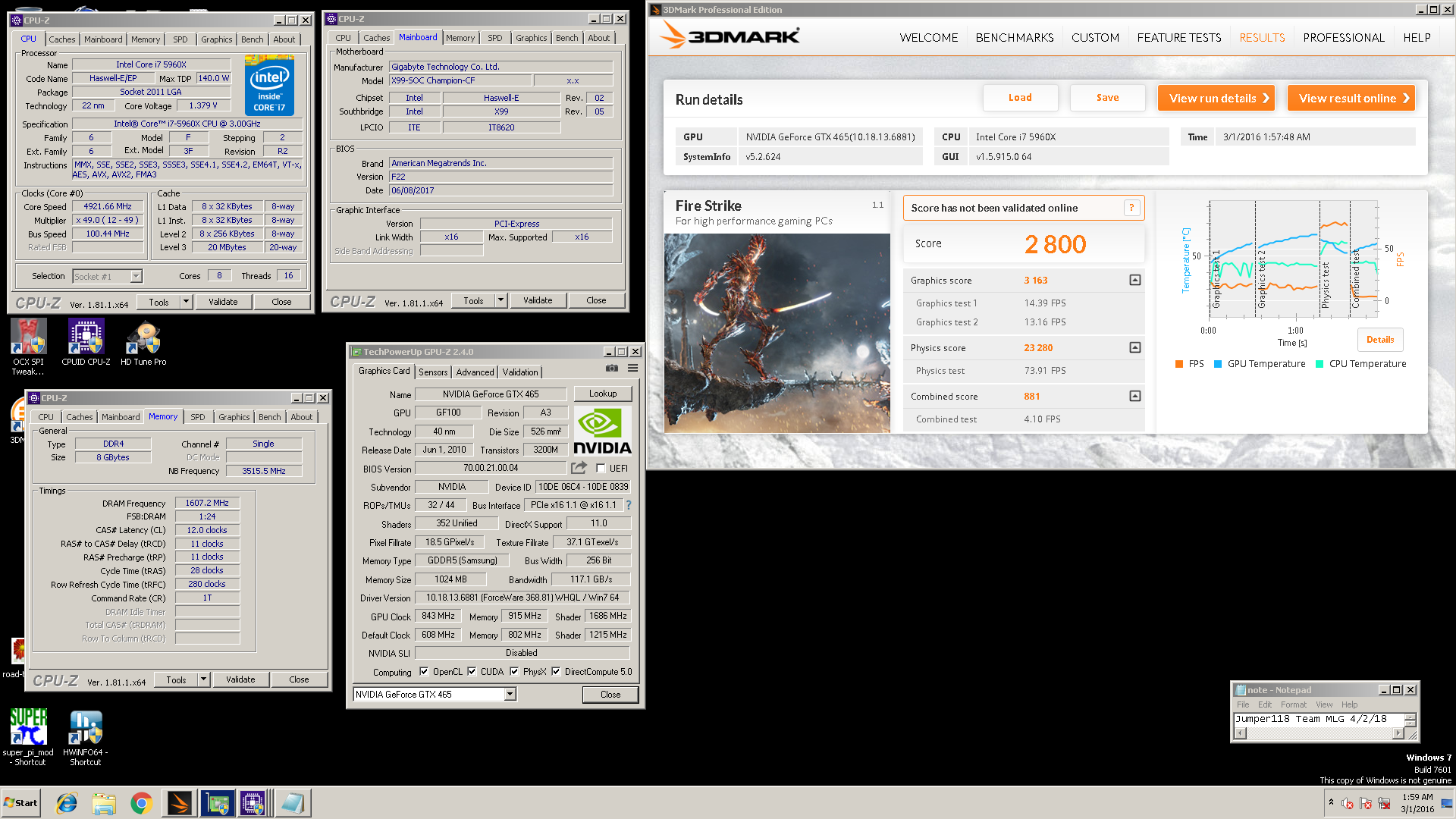Viewport: 1456px width, 819px height.
Task: Click the orange FPS legend swatch
Action: [x=1178, y=364]
